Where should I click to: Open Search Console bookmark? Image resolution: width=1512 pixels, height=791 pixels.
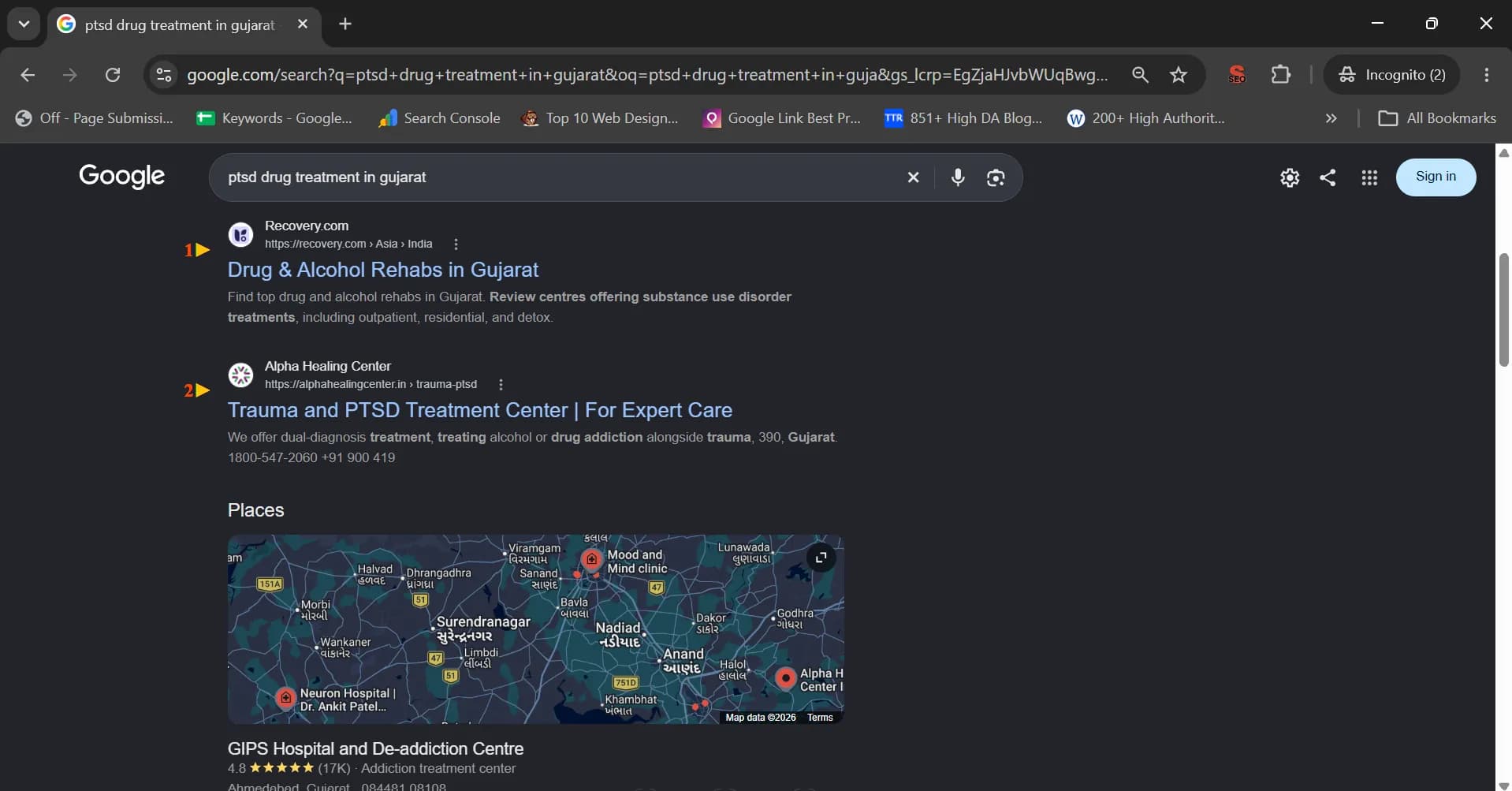439,118
